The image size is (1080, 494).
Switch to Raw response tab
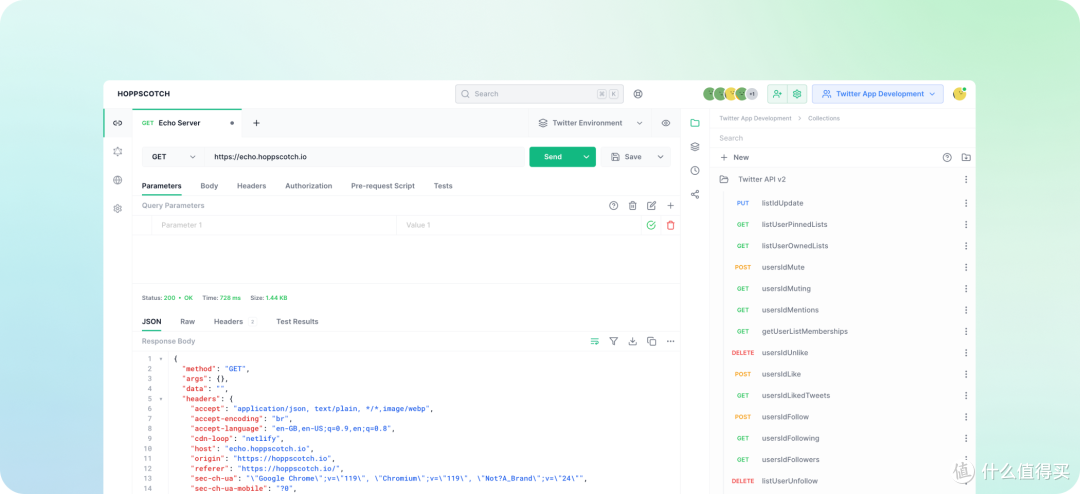187,322
